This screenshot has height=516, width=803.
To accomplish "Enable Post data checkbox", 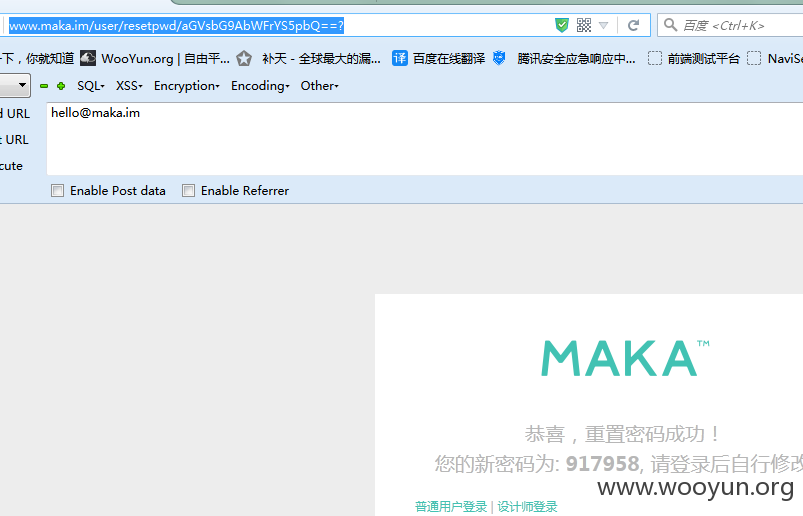I will tap(57, 191).
